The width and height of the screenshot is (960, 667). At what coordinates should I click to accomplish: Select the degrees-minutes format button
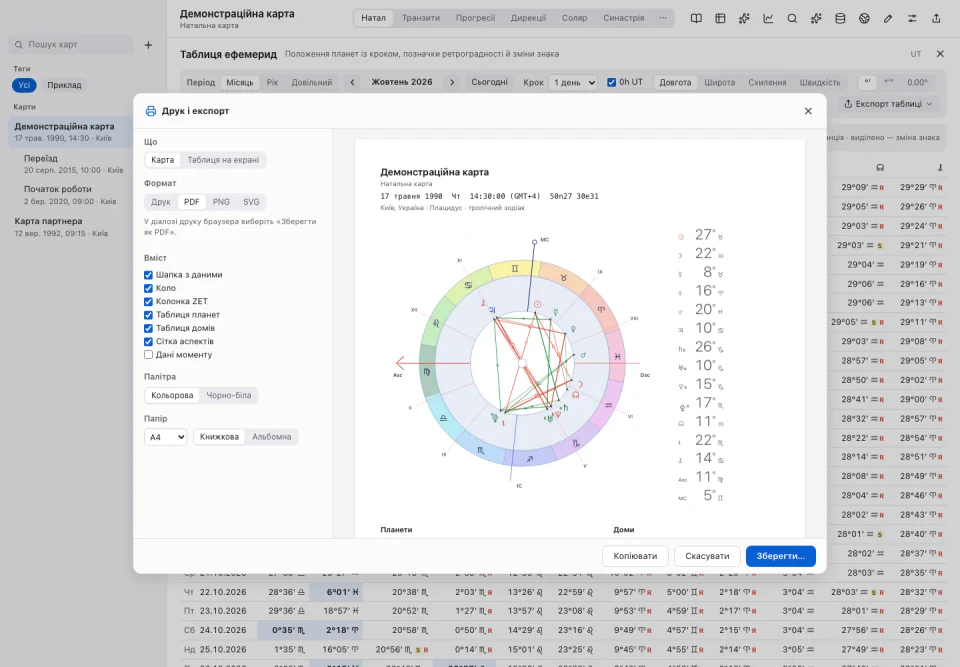[x=867, y=82]
